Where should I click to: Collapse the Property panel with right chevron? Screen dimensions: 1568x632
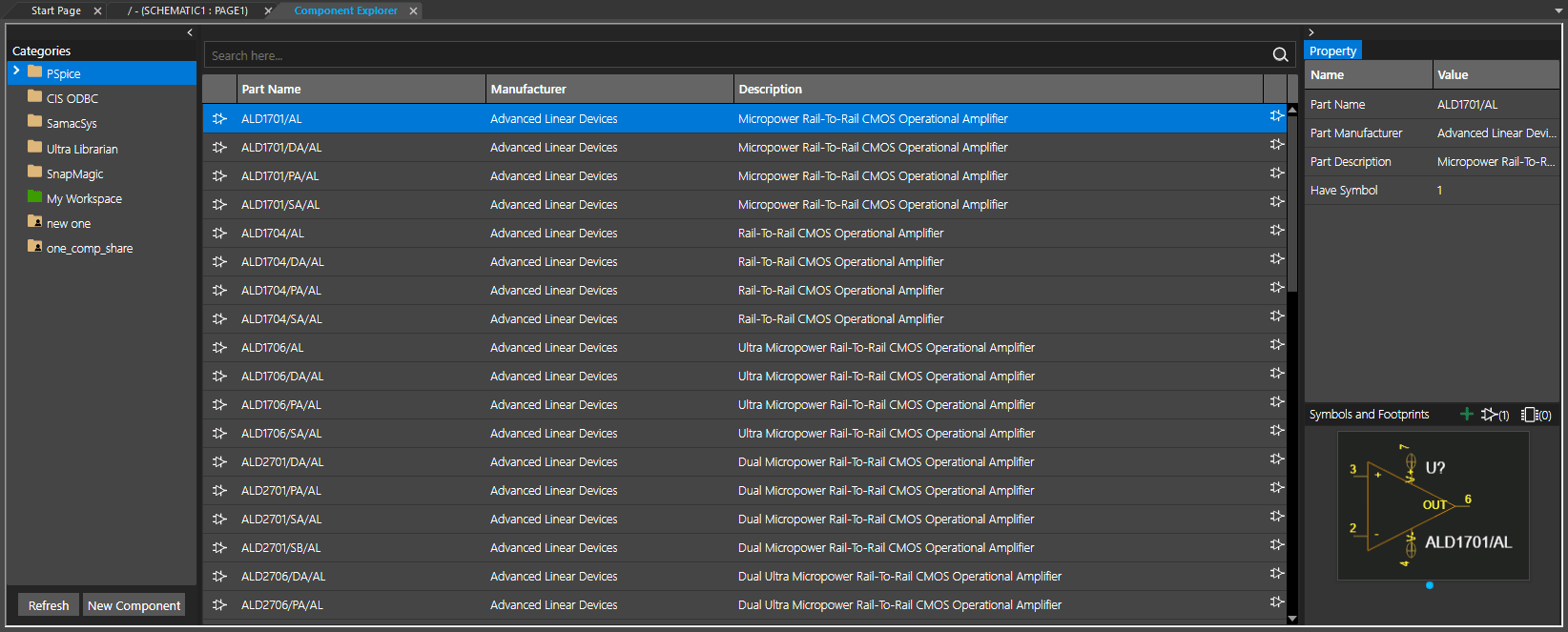click(x=1311, y=32)
